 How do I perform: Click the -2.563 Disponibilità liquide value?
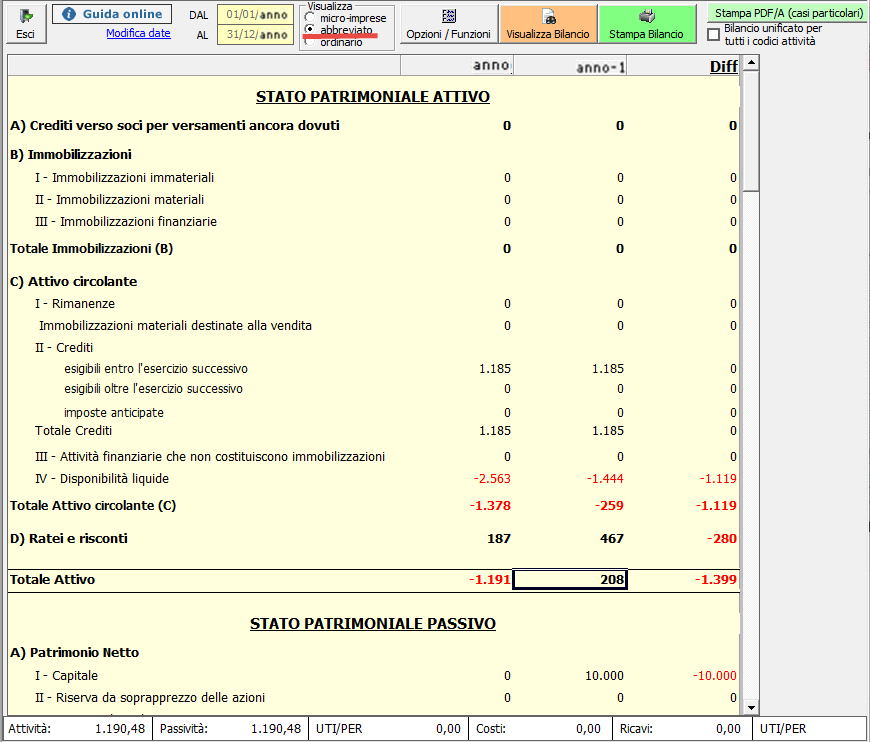pos(492,479)
